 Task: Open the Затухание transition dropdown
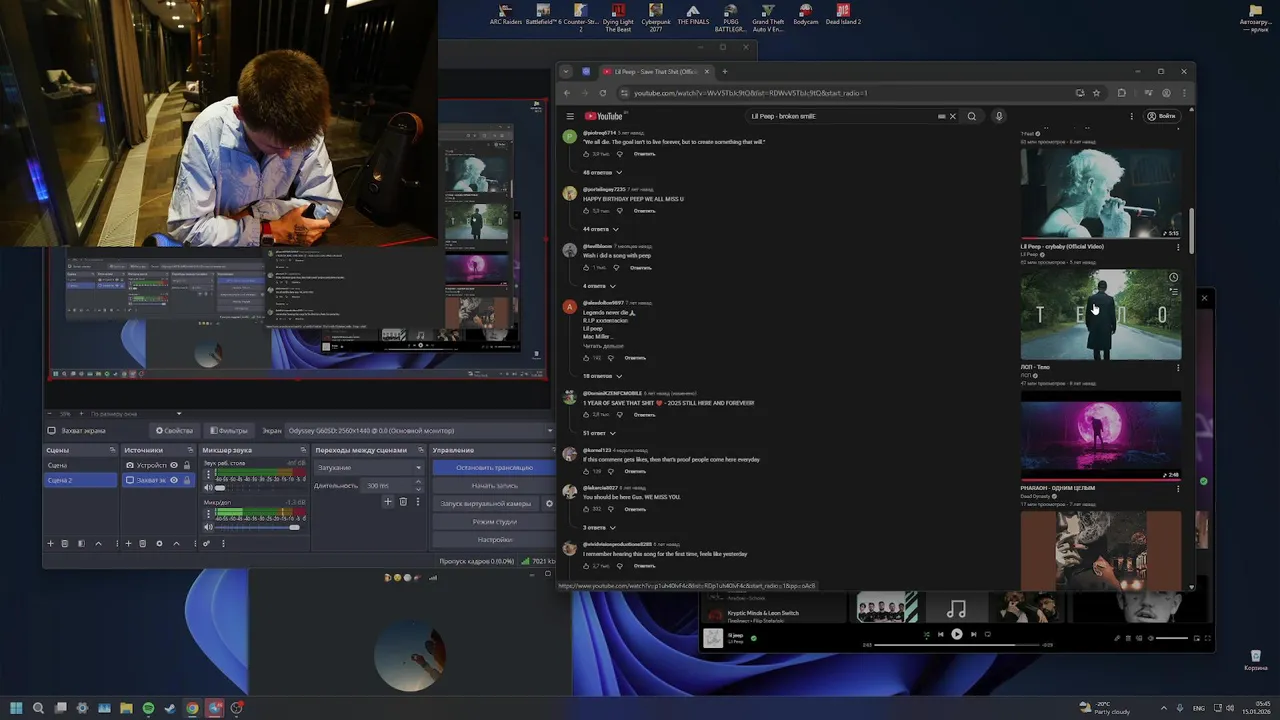tap(369, 468)
